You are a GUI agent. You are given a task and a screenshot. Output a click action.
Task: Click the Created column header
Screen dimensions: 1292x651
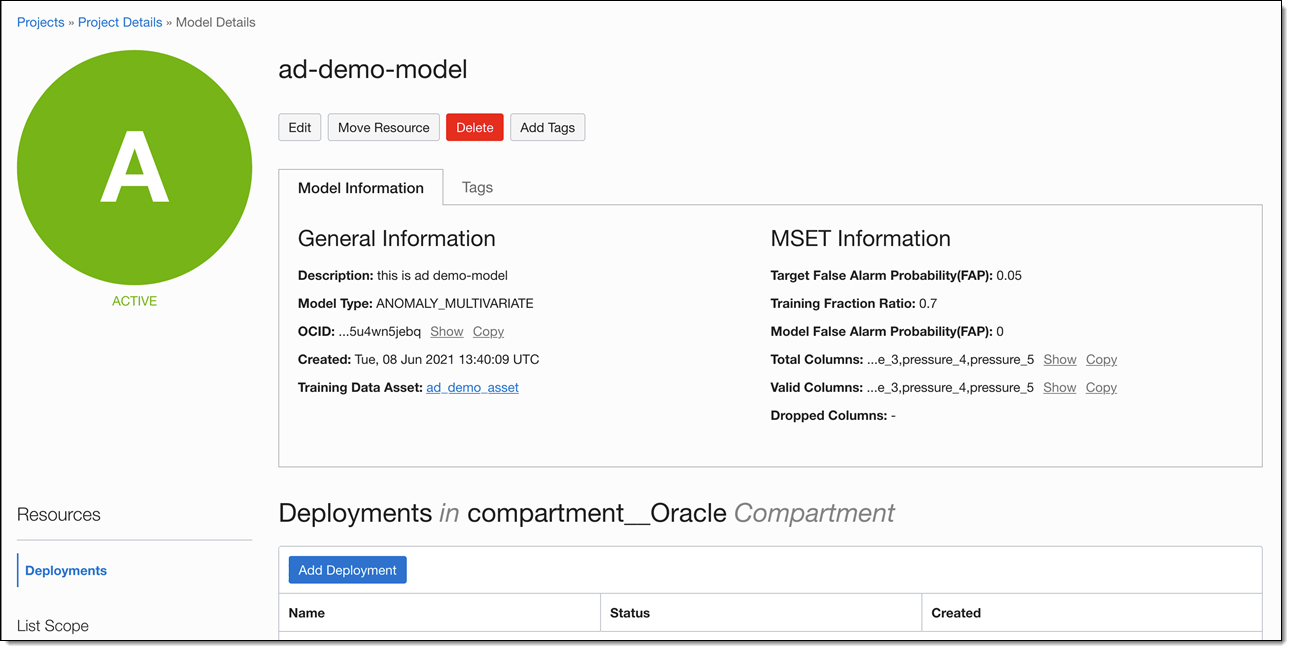(956, 613)
